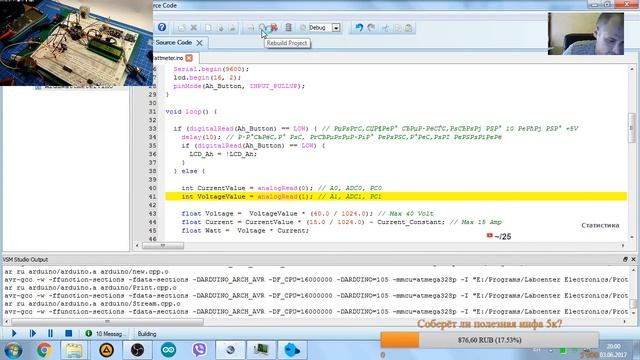
Task: Click the code editor vertical scrollbar thumb
Action: [631, 128]
